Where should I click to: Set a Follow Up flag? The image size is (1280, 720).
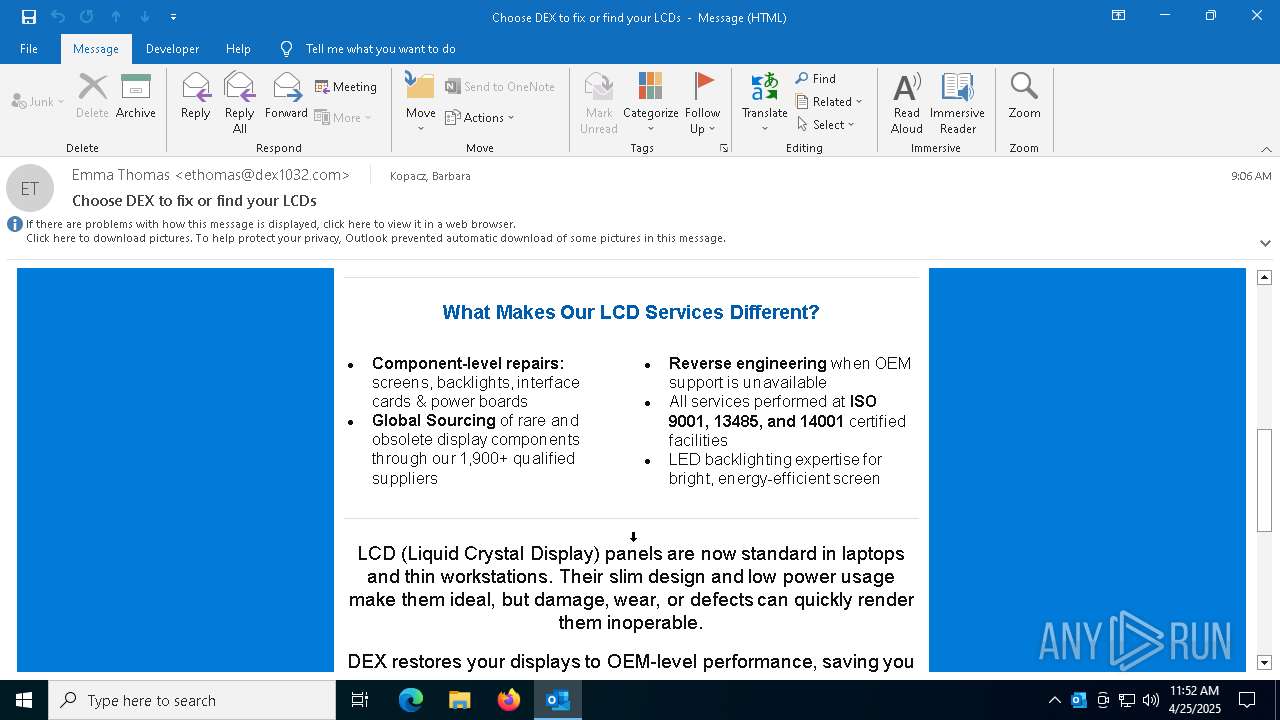click(703, 103)
